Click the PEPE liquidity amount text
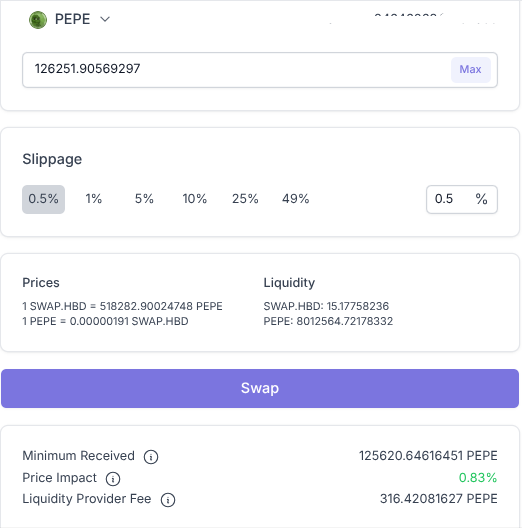This screenshot has height=528, width=522. 328,321
